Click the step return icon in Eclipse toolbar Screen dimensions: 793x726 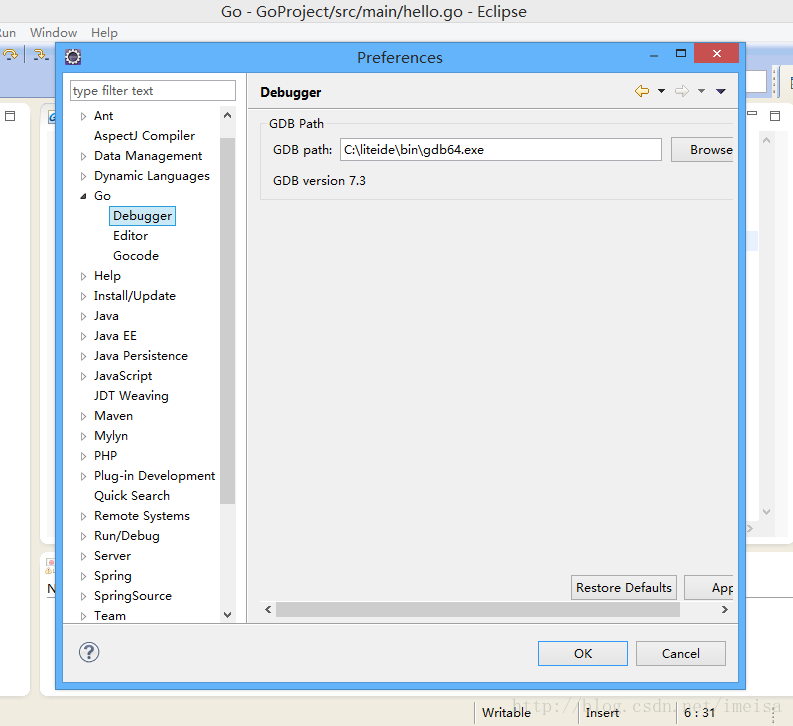coord(40,55)
